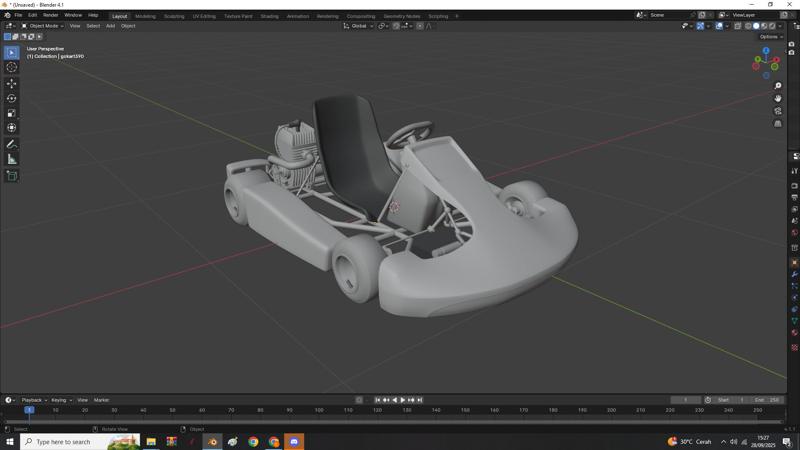
Task: Open the editor type dropdown in viewport
Action: (10, 26)
